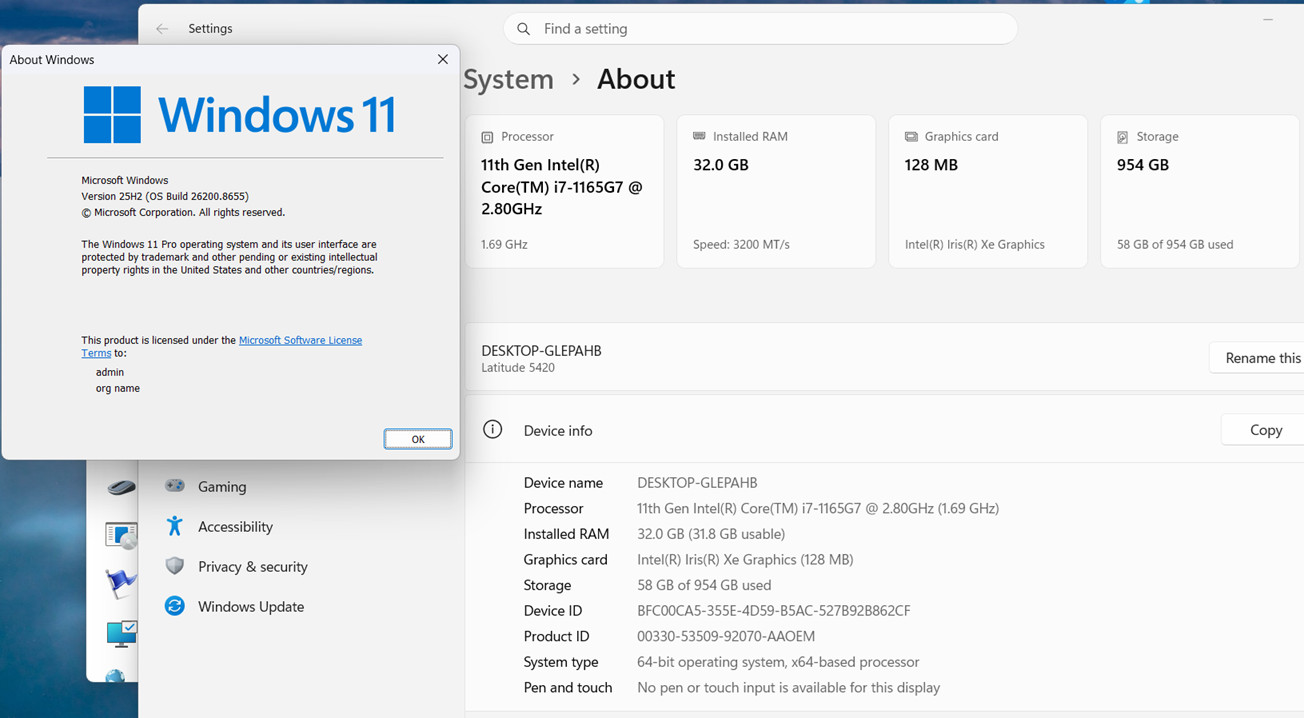Open the monitor with checkmark icon behind Settings
This screenshot has width=1304, height=718.
pyautogui.click(x=121, y=632)
